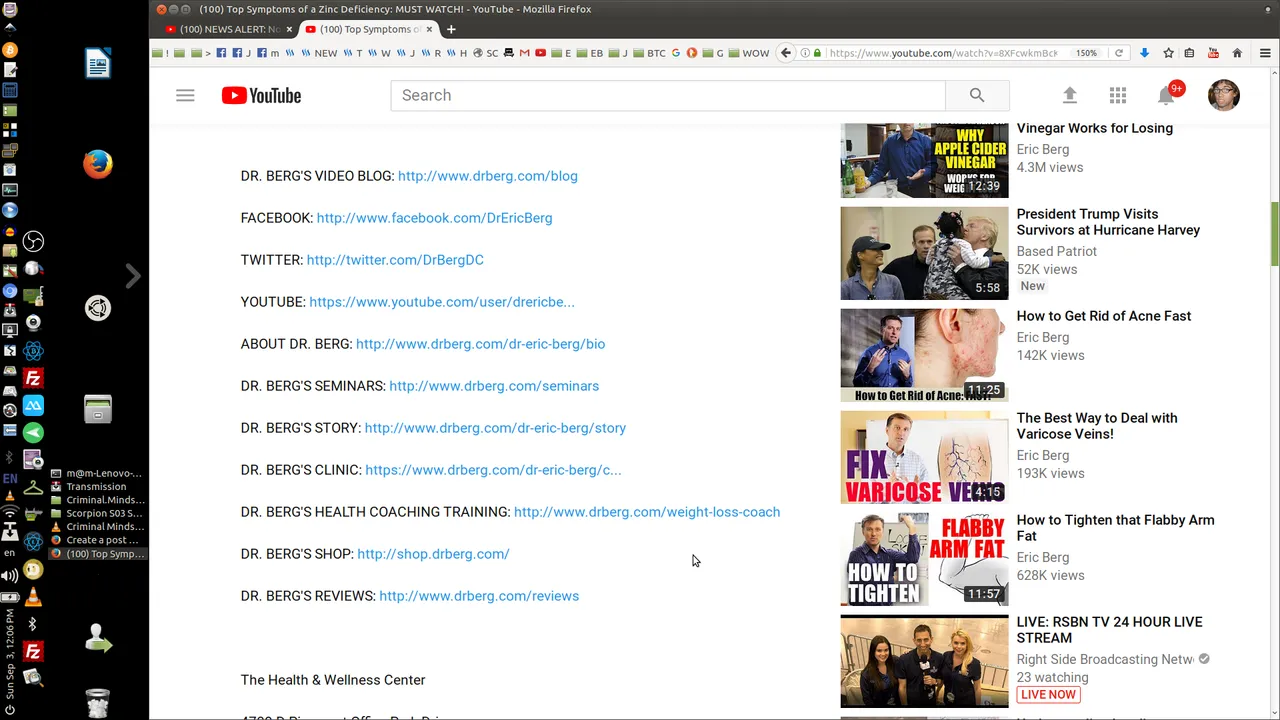
Task: Open the red FileZilla launcher icon
Action: pos(33,379)
